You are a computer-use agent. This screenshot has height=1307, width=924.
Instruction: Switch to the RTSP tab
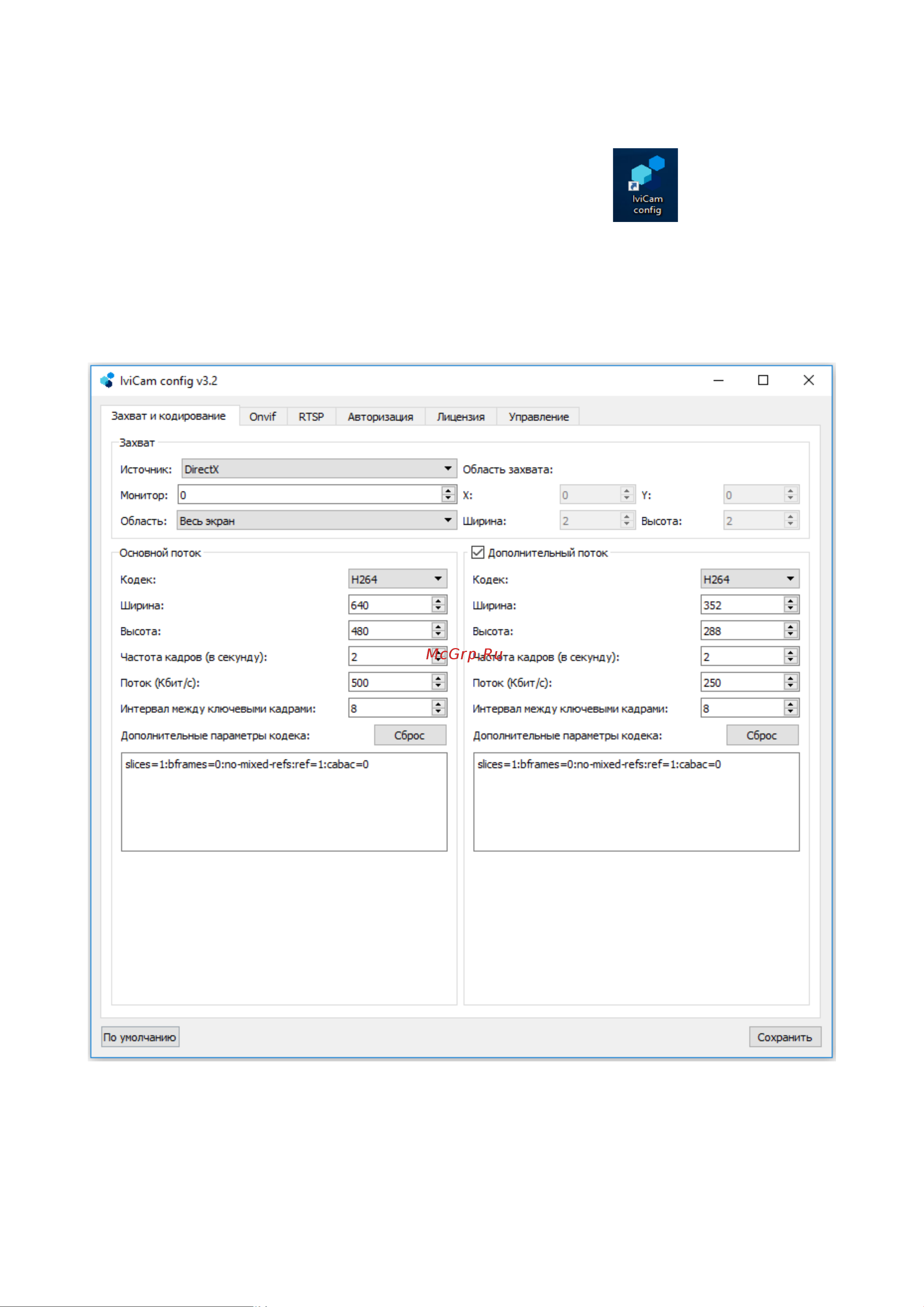[x=311, y=417]
